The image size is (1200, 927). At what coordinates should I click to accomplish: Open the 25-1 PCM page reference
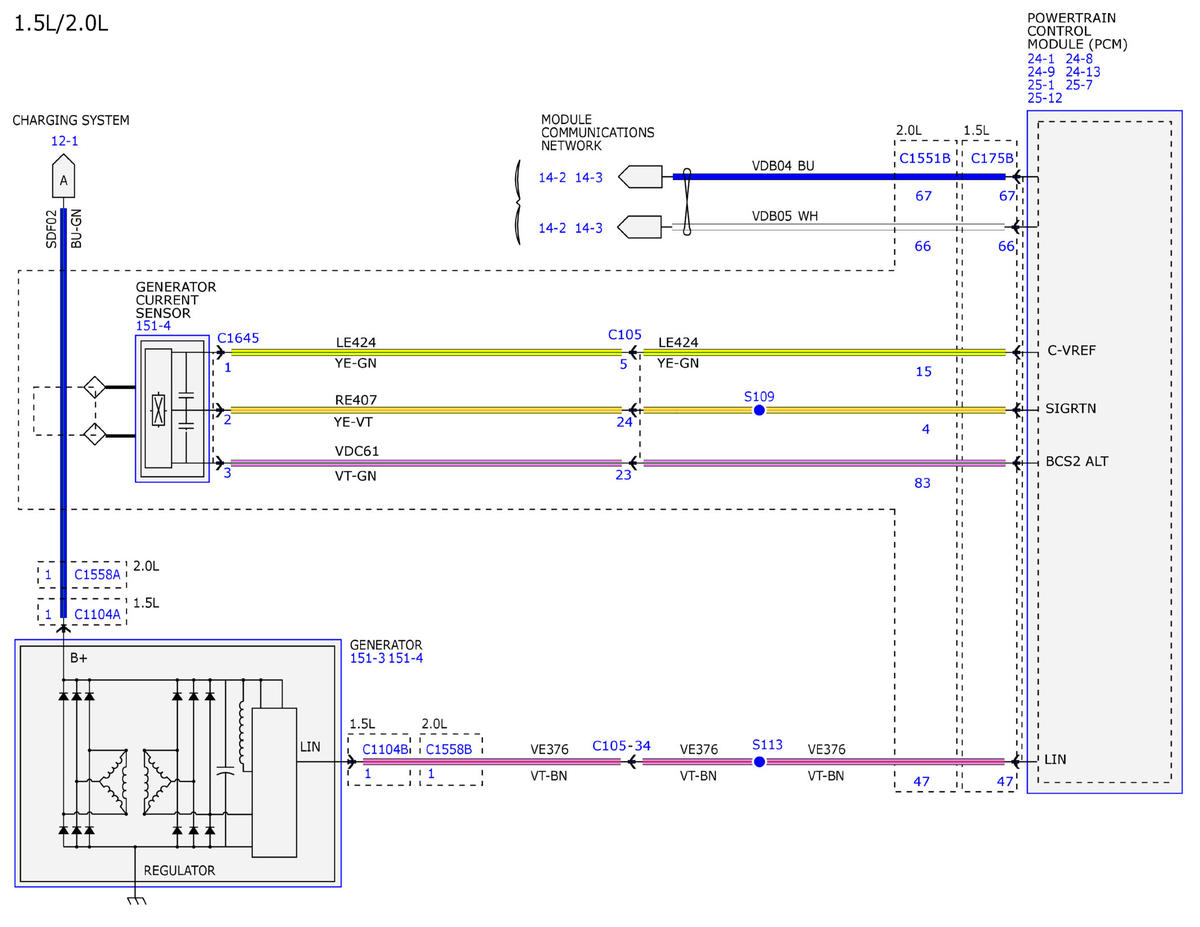tap(1041, 85)
